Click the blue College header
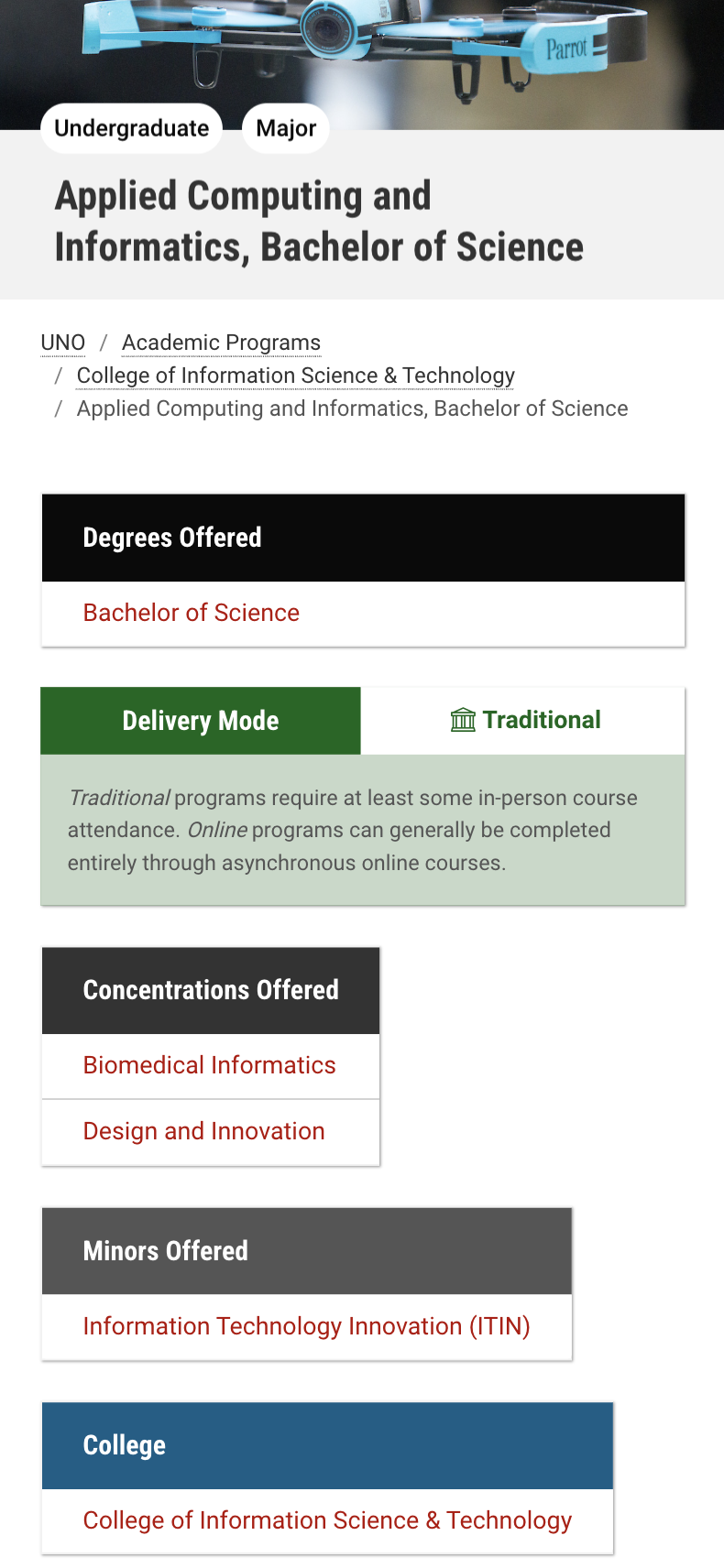The height and width of the screenshot is (1568, 724). point(125,1445)
